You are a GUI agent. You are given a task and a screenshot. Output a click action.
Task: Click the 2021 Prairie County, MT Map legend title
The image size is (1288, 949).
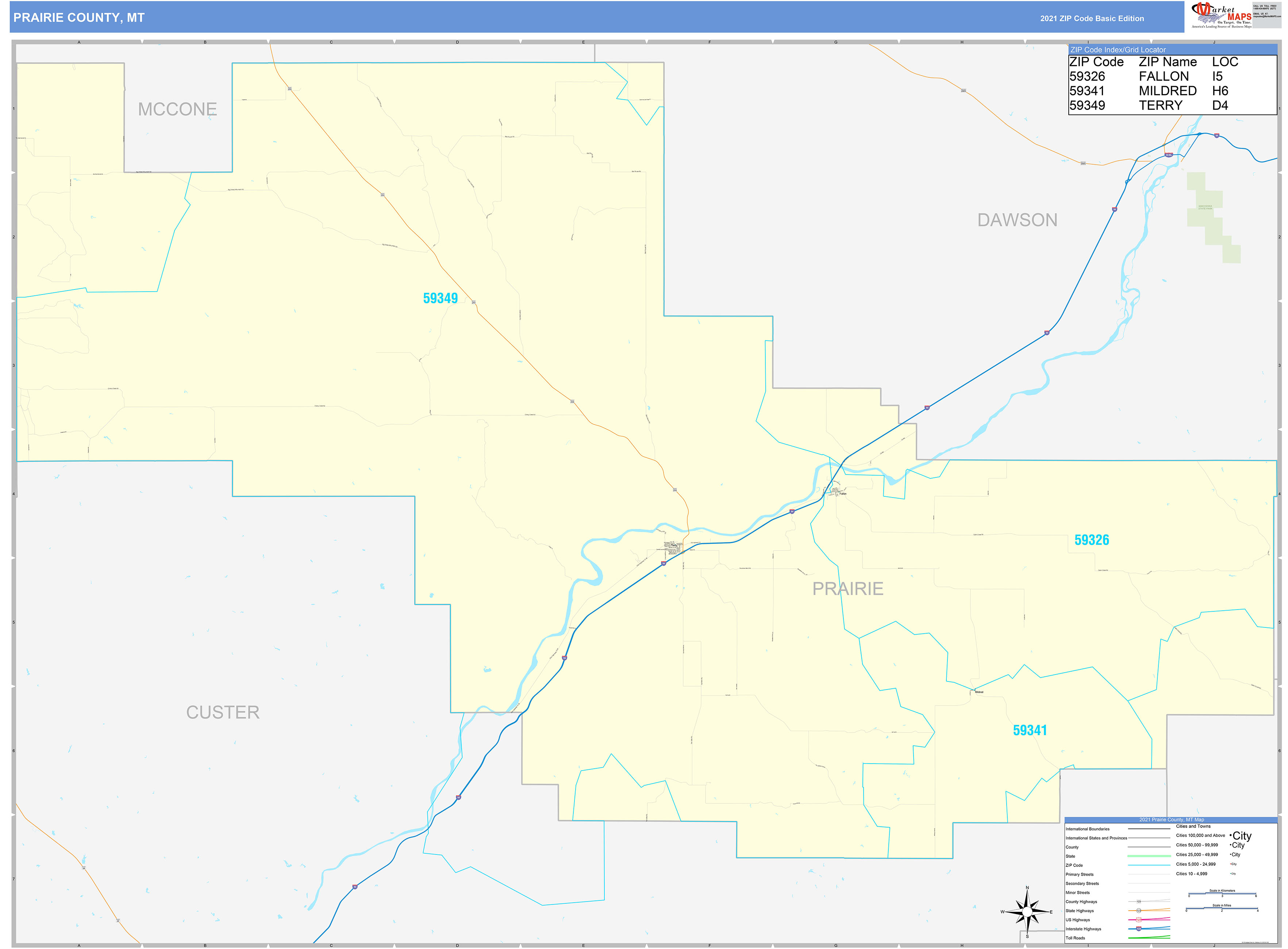(1172, 820)
